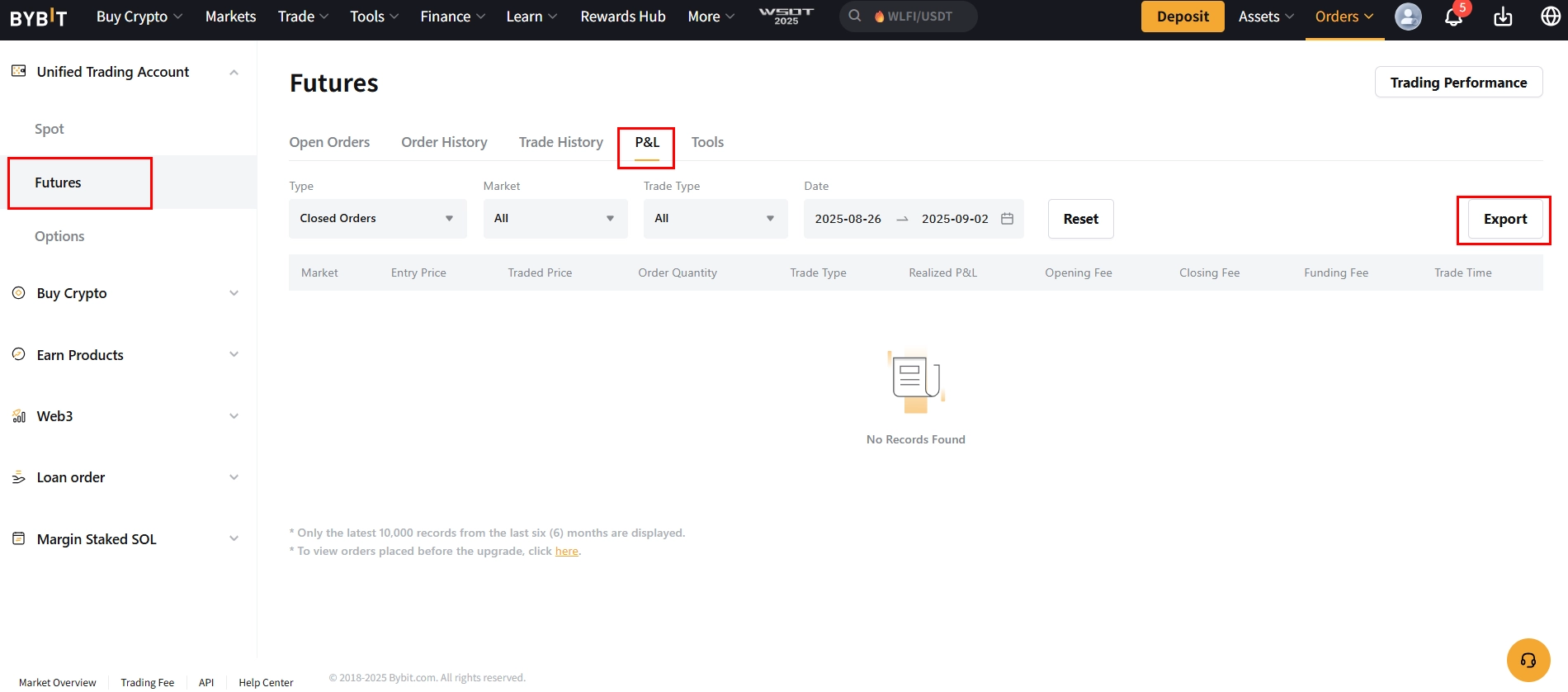This screenshot has width=1568, height=692.
Task: Click the Realized P&L column header
Action: (942, 273)
